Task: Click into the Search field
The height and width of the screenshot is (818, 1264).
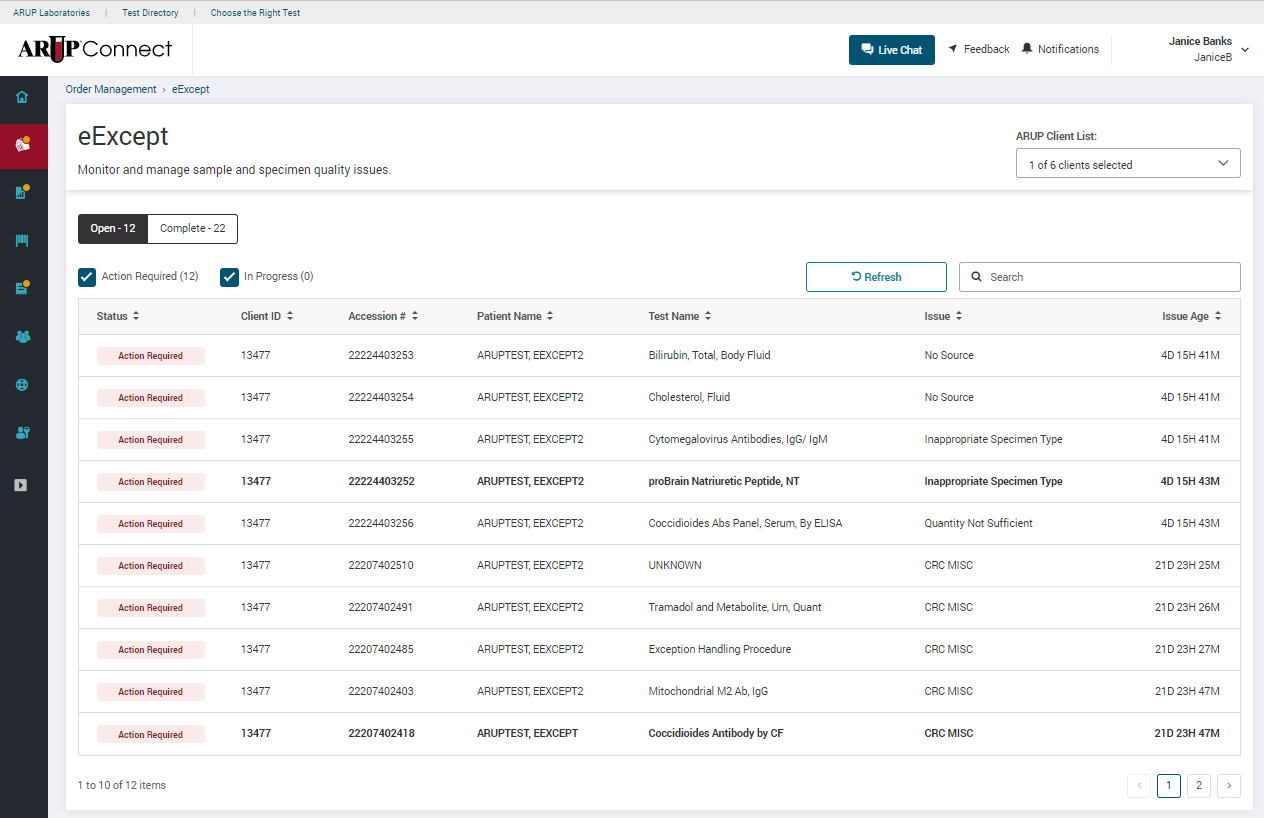Action: pyautogui.click(x=1100, y=277)
